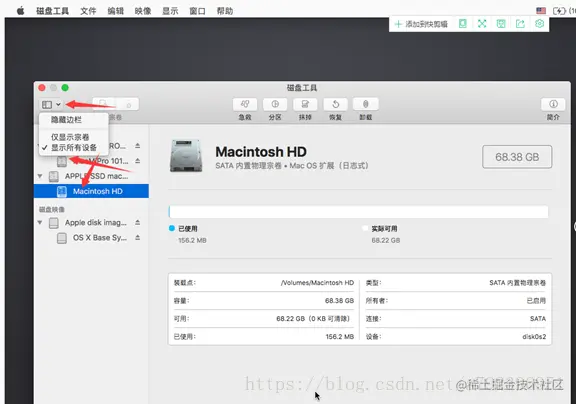Image resolution: width=576 pixels, height=404 pixels.
Task: Collapse the APPLE SSD disk tree
Action: pos(40,176)
